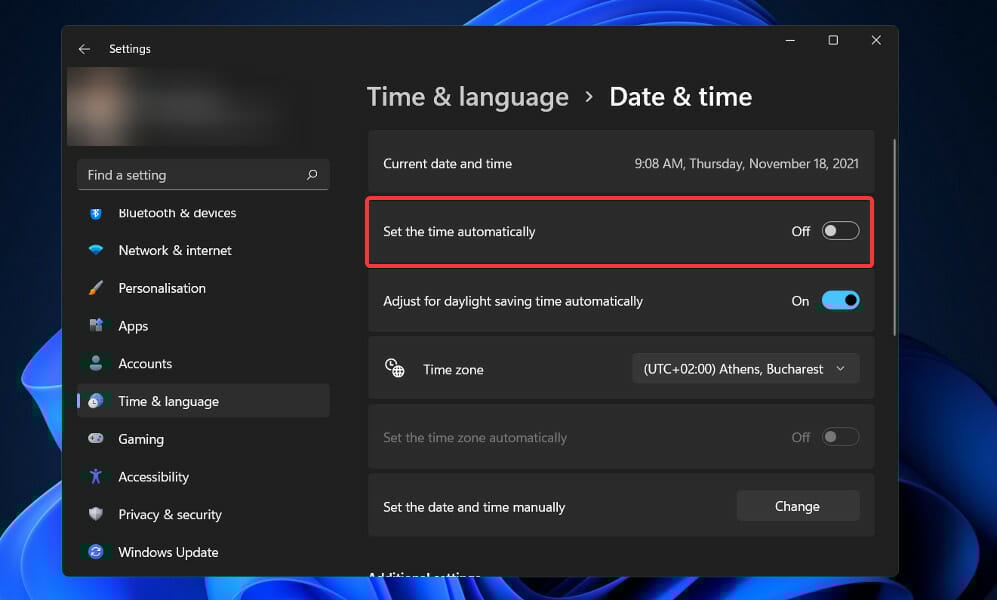Click the settings page vertical scrollbar

click(894, 237)
